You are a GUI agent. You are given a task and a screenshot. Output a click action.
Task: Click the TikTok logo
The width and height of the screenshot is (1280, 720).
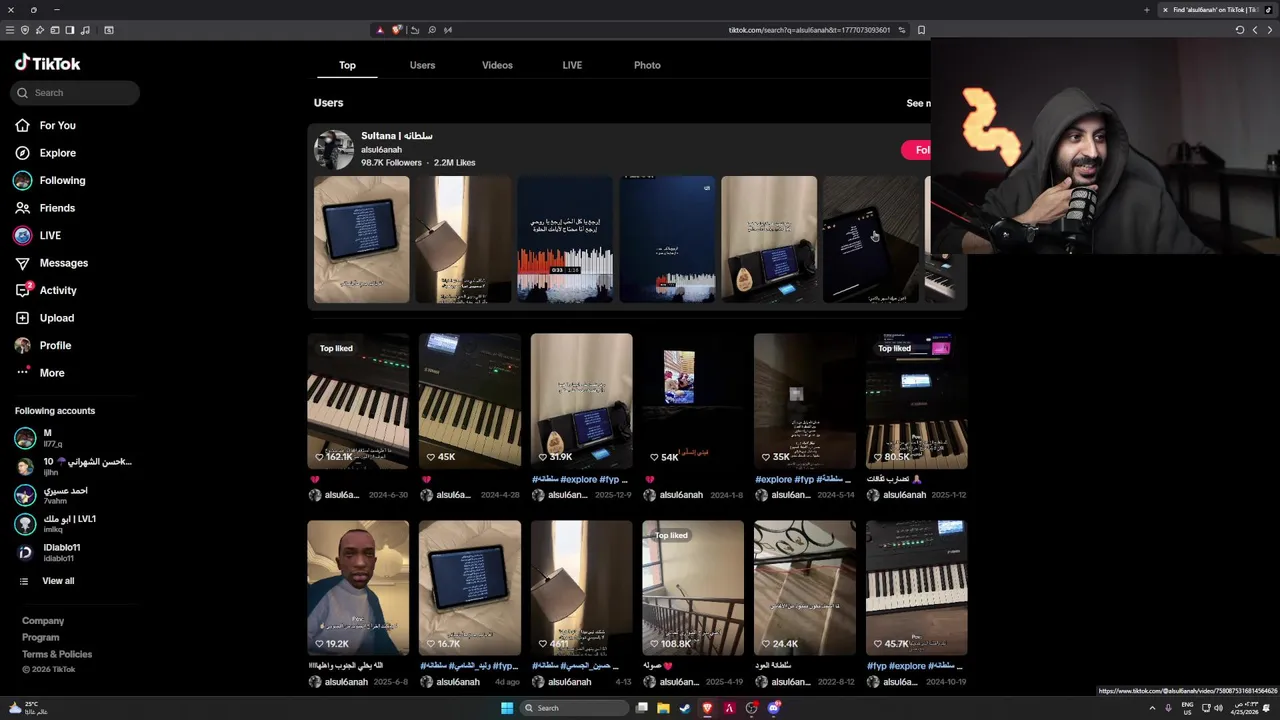(x=47, y=63)
